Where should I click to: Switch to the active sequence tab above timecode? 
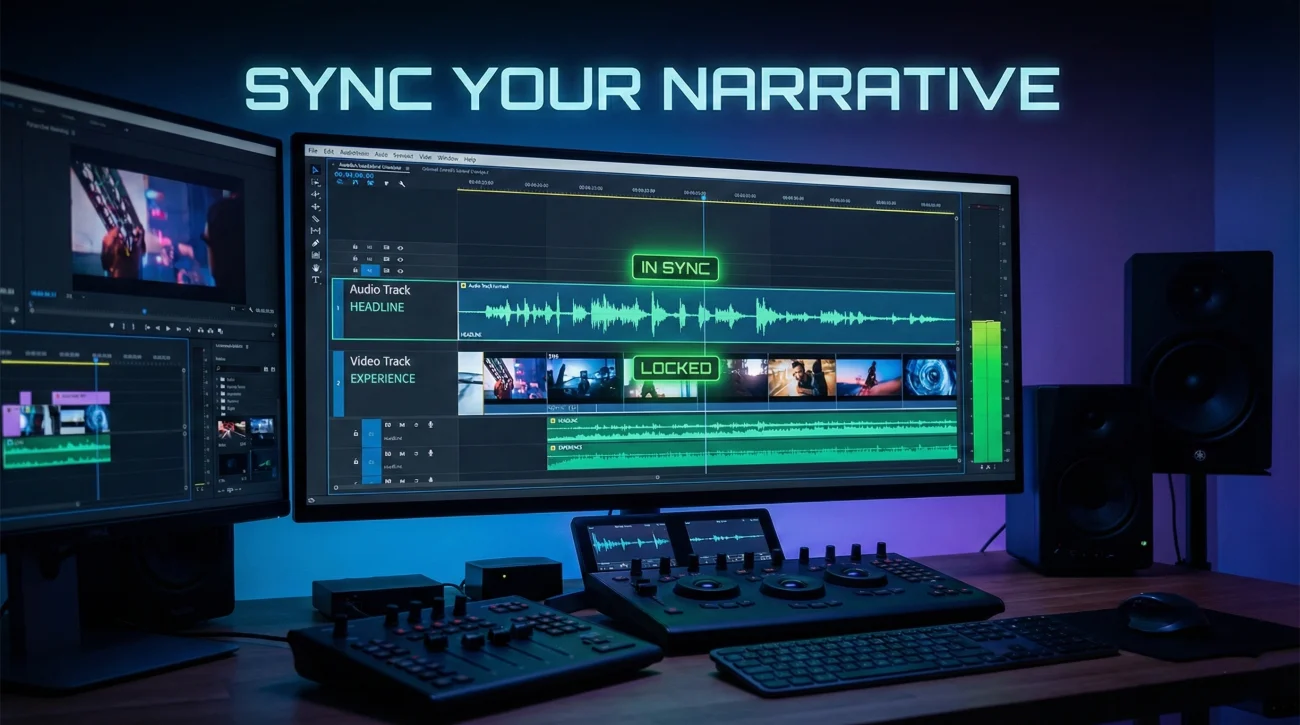370,167
